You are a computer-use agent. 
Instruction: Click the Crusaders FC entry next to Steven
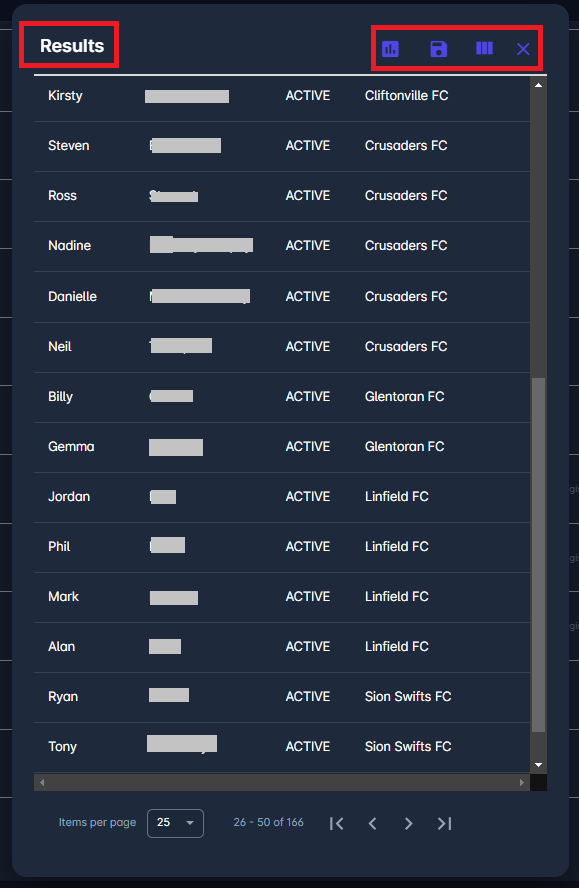(405, 145)
